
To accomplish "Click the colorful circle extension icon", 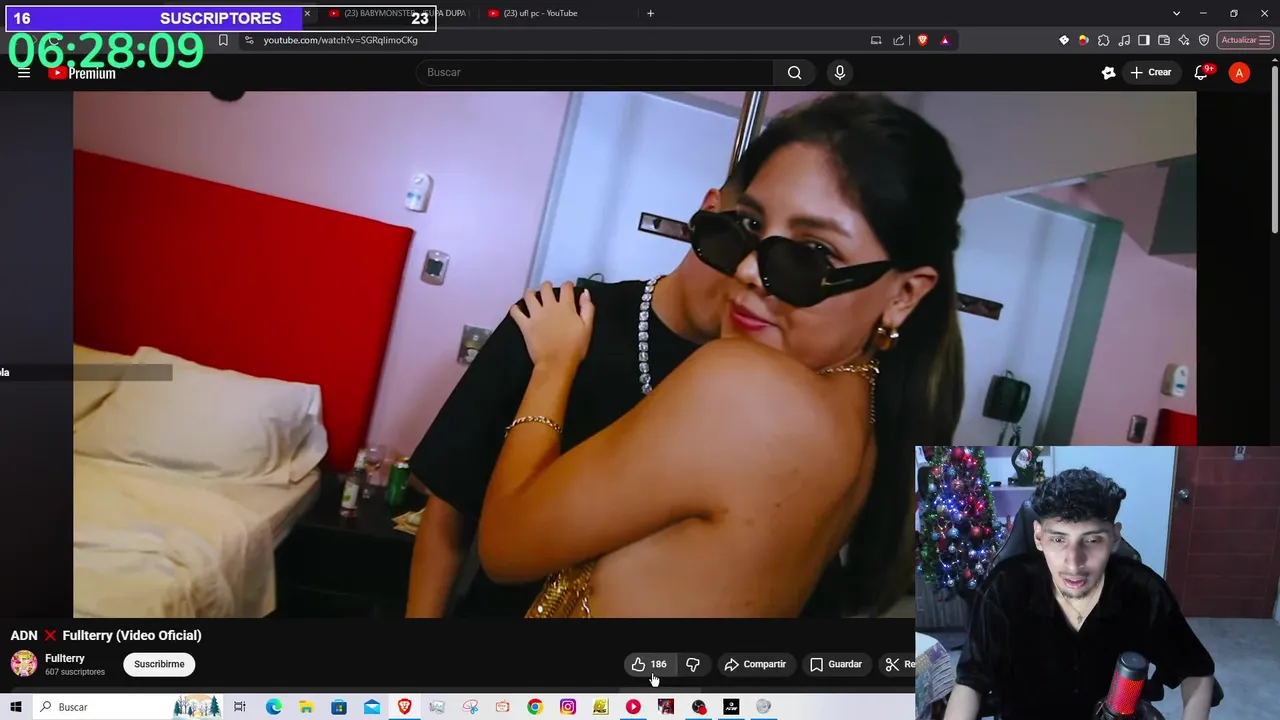I will point(1083,40).
